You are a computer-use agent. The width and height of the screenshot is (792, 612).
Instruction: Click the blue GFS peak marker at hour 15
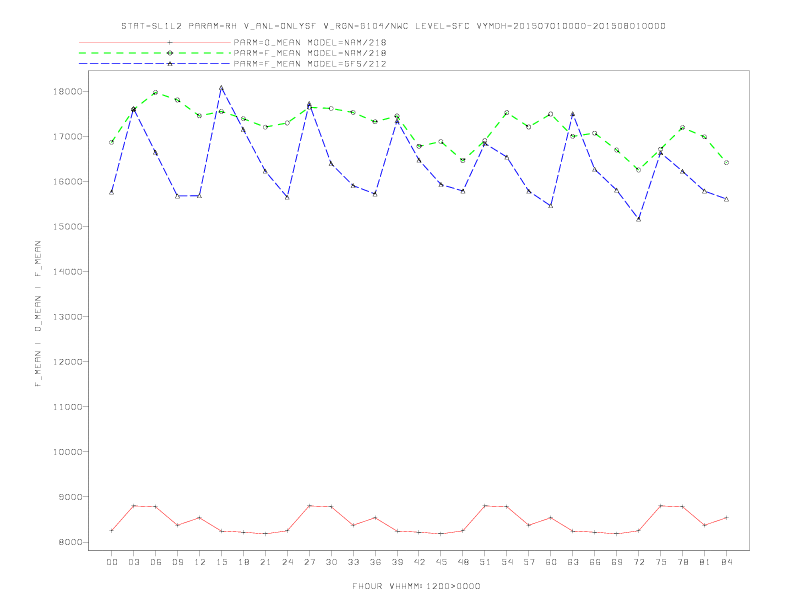221,88
